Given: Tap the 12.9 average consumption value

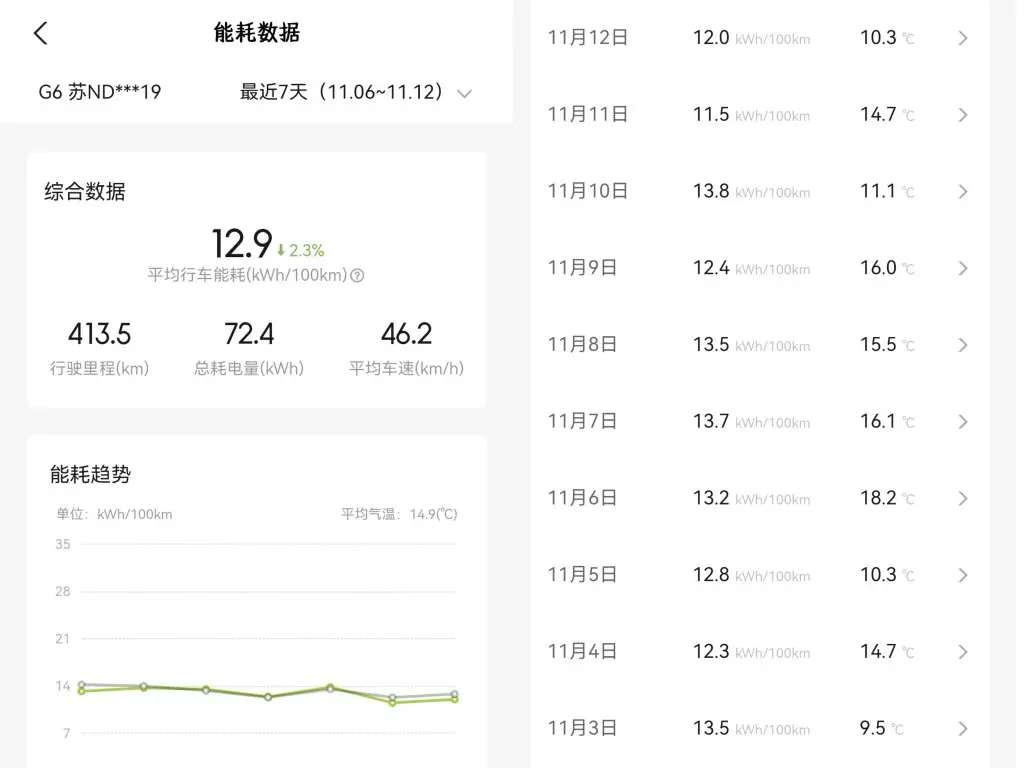Looking at the screenshot, I should (x=242, y=244).
